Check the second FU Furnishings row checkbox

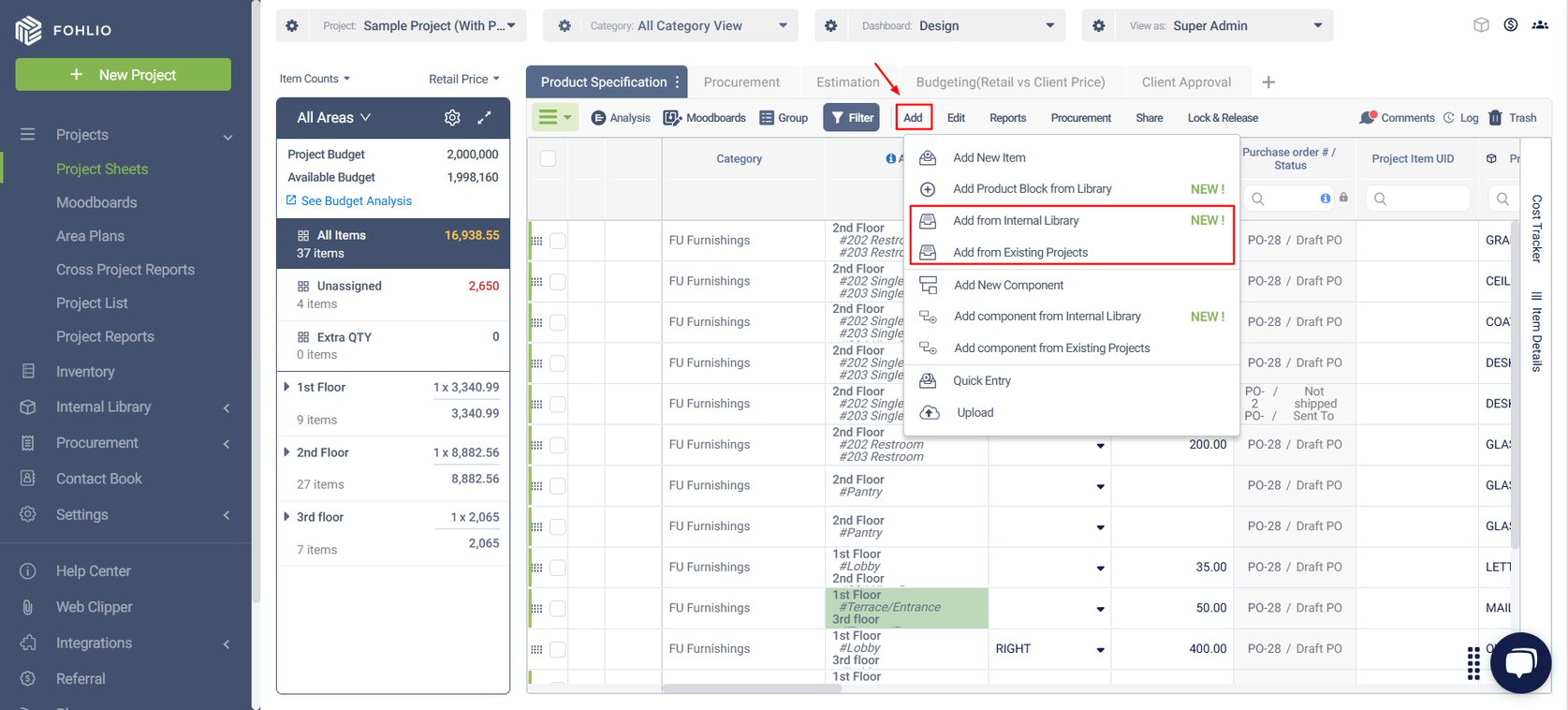(558, 281)
